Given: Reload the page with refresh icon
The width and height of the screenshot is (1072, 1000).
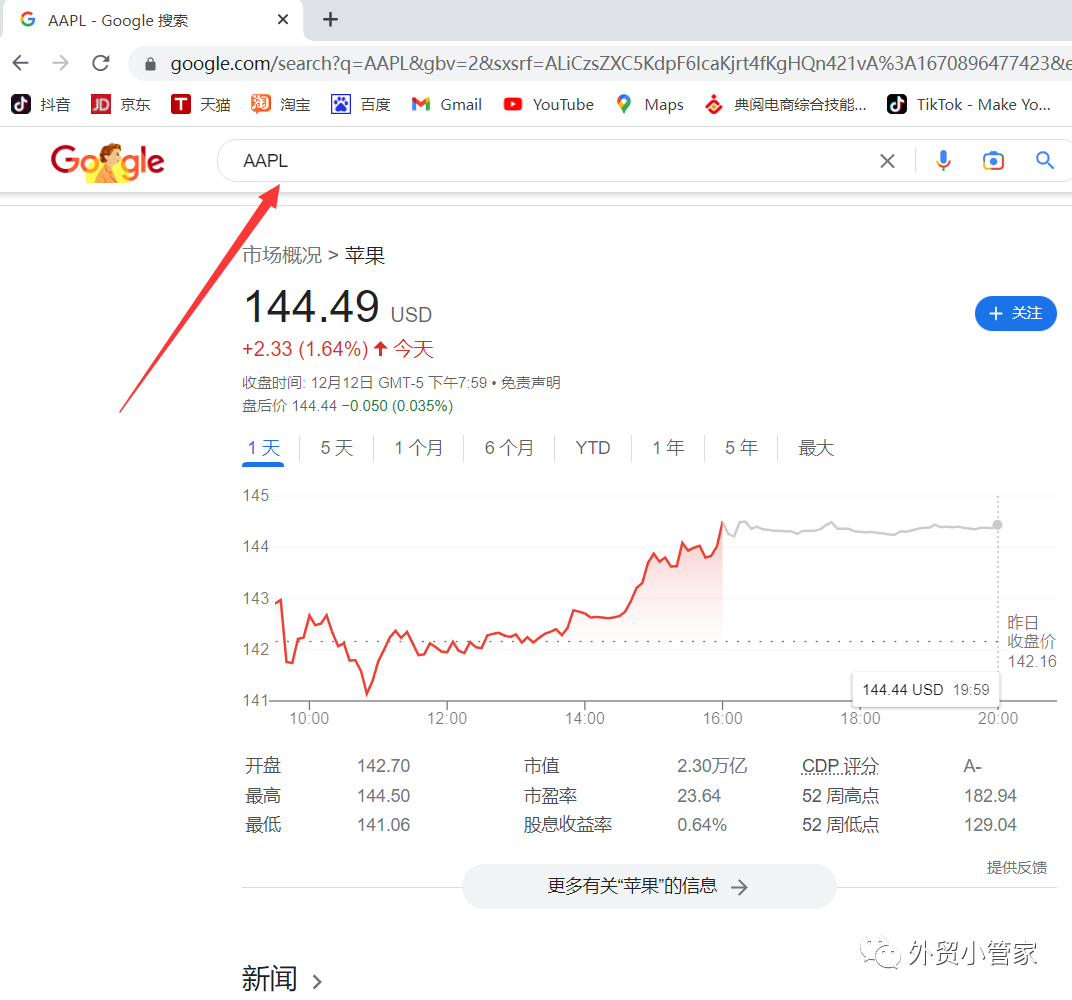Looking at the screenshot, I should click(x=101, y=63).
